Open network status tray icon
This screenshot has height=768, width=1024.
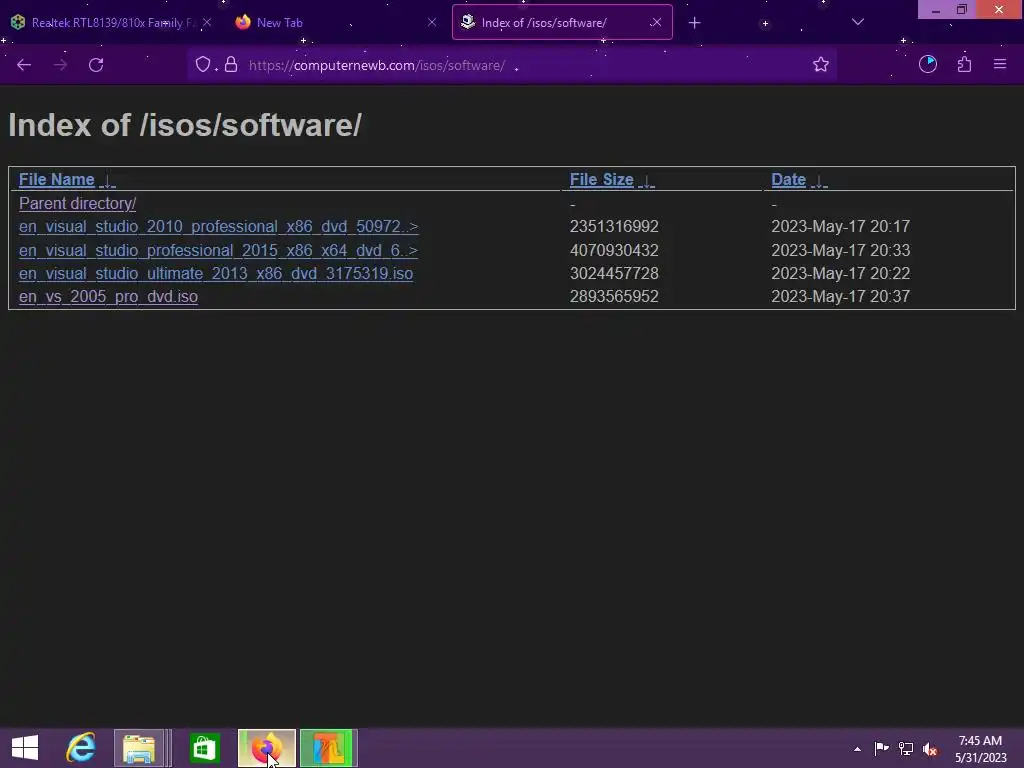pyautogui.click(x=906, y=748)
